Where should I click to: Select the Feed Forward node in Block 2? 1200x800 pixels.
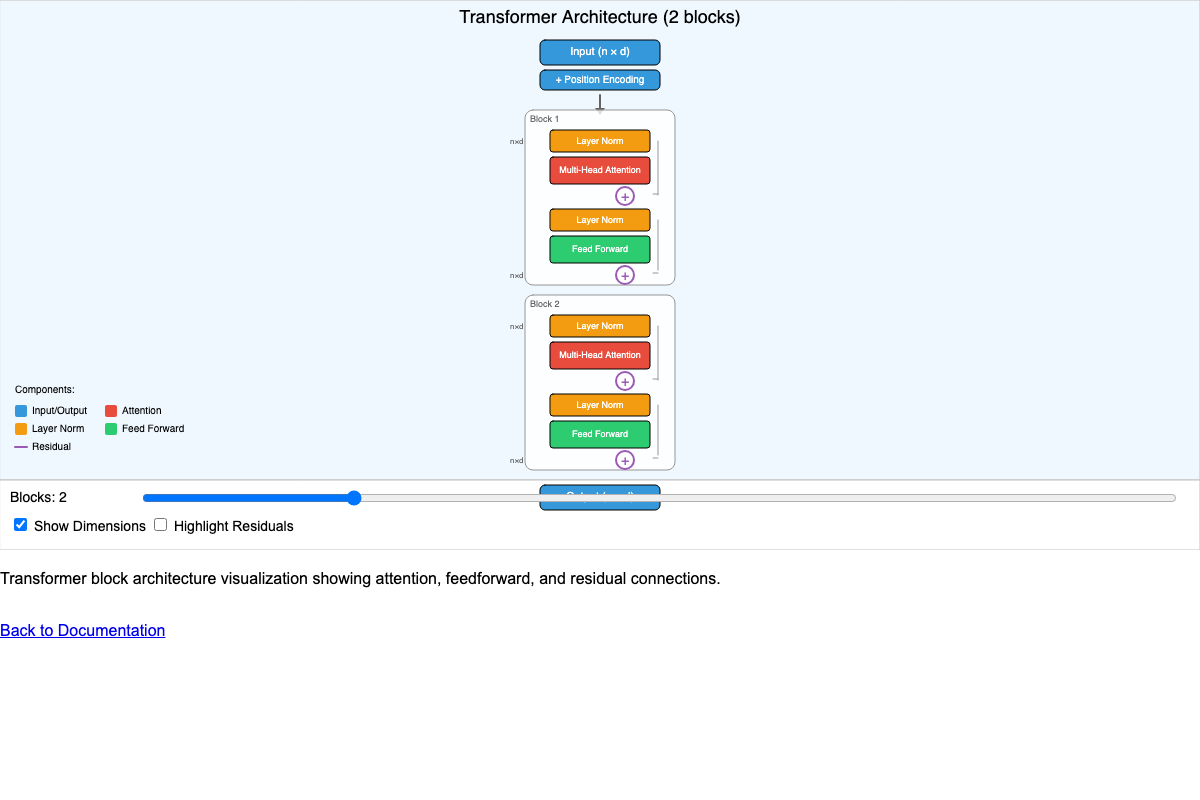point(600,434)
